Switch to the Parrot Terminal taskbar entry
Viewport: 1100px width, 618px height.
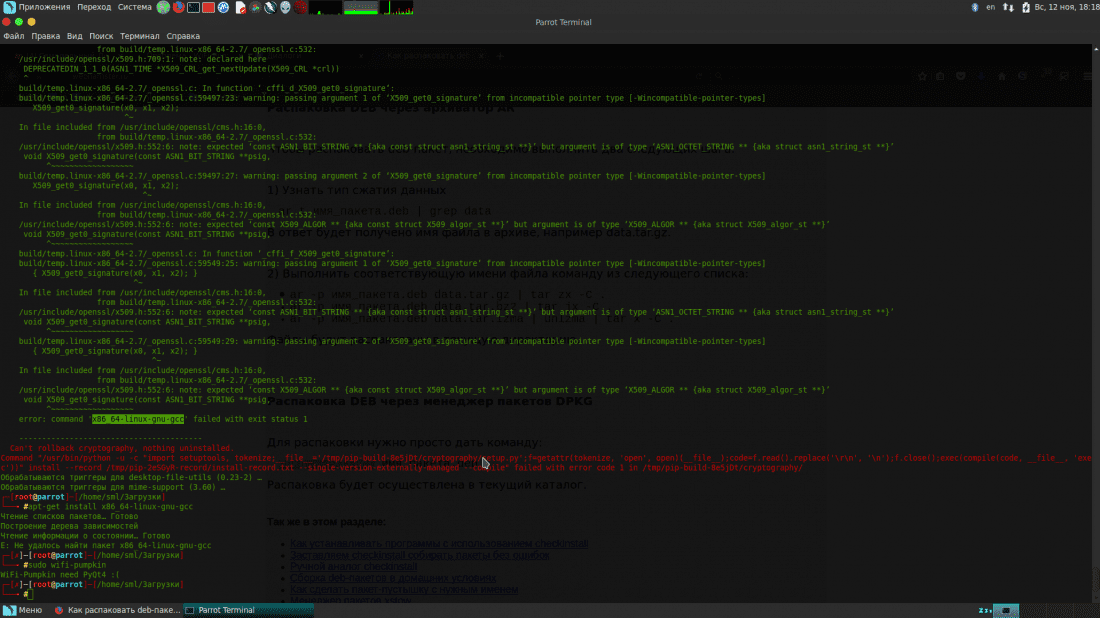click(x=248, y=610)
